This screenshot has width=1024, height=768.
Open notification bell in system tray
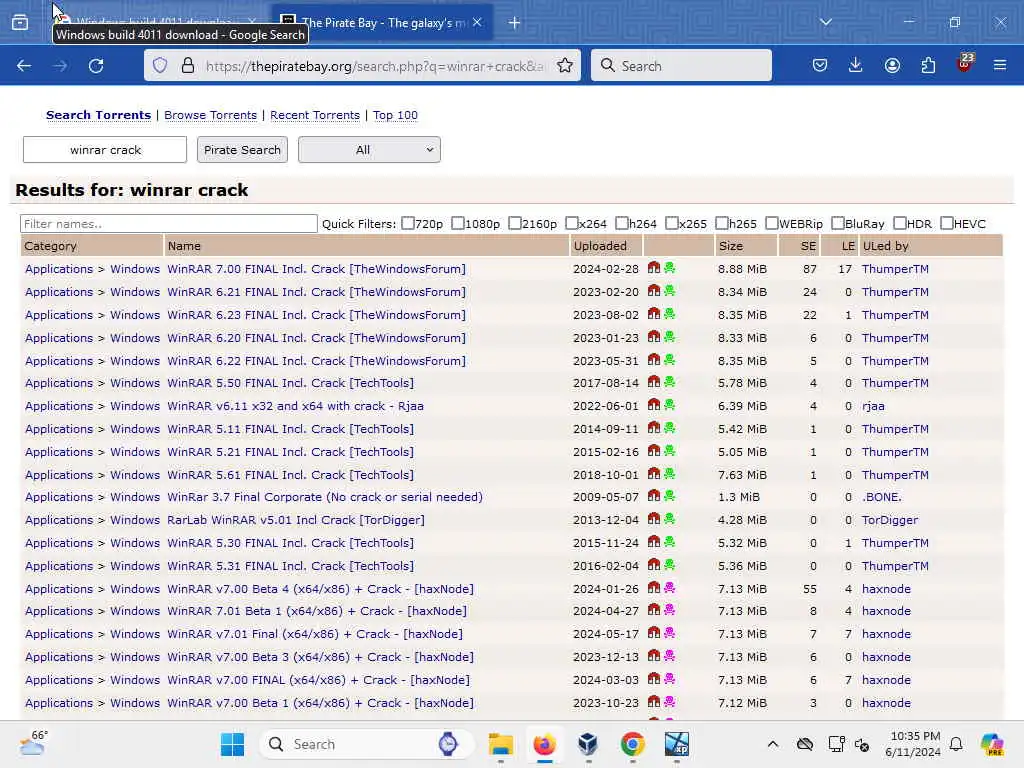click(x=956, y=744)
